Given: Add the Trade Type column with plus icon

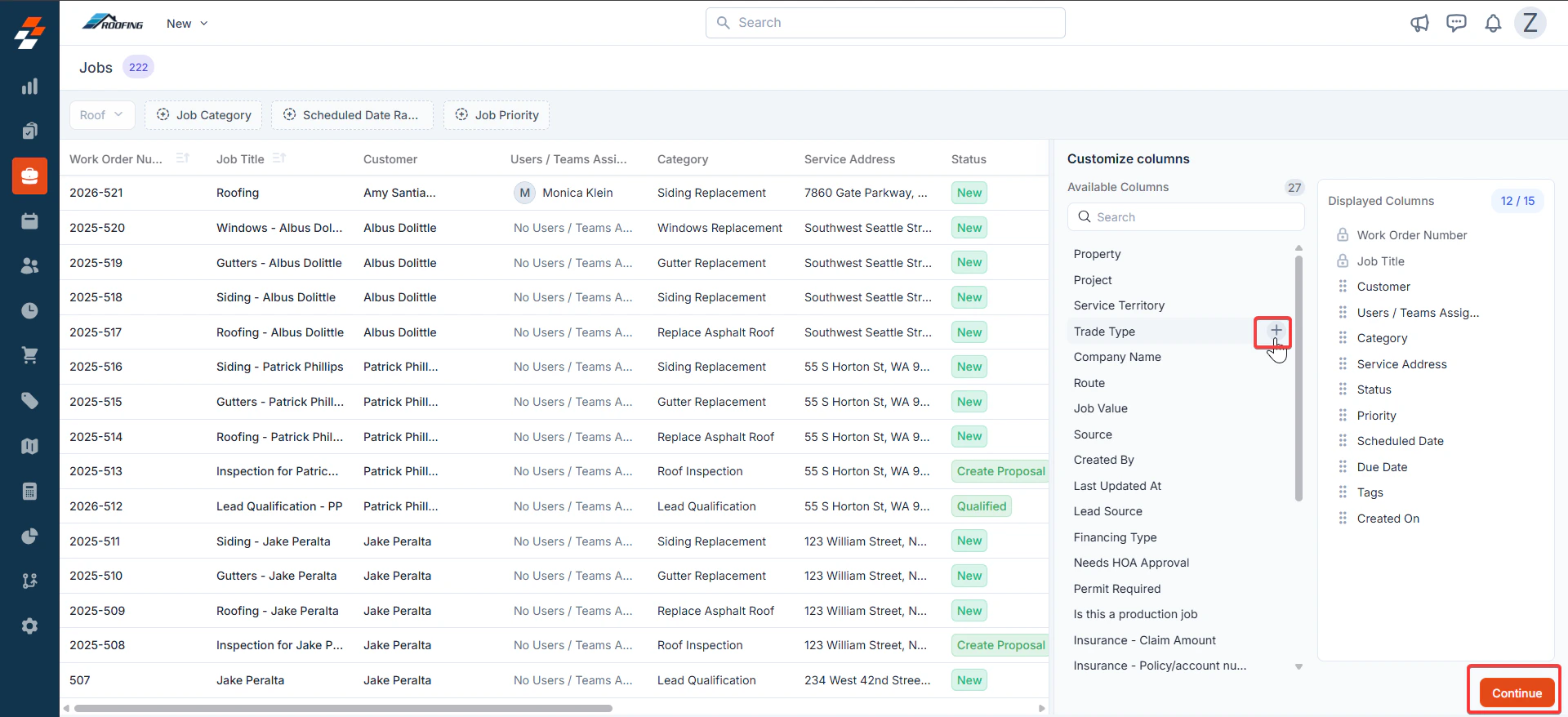Looking at the screenshot, I should (x=1276, y=331).
